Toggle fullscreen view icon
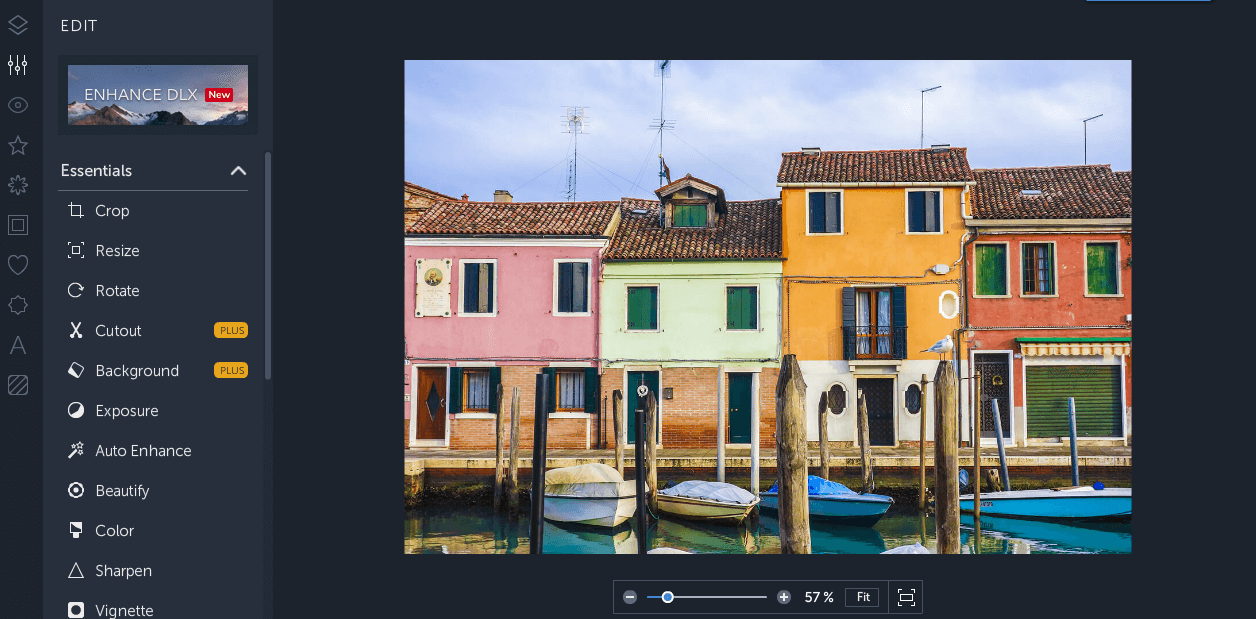This screenshot has height=619, width=1256. pos(906,597)
